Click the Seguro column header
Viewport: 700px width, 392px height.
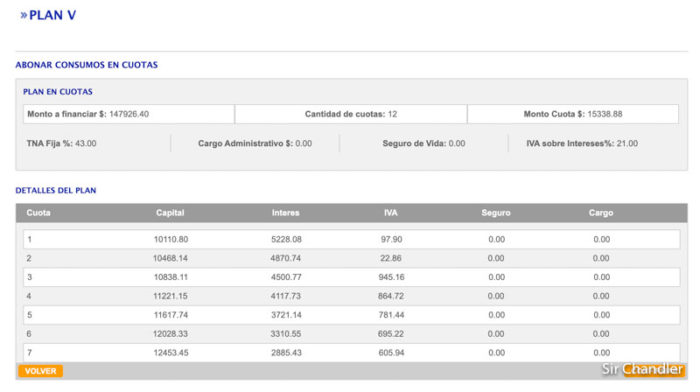point(496,213)
